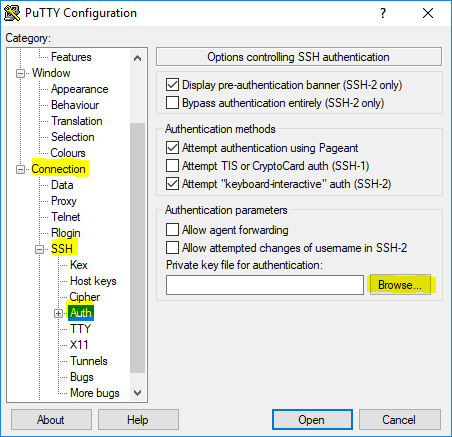Viewport: 452px width, 437px height.
Task: Click the private key file text field
Action: pos(265,285)
